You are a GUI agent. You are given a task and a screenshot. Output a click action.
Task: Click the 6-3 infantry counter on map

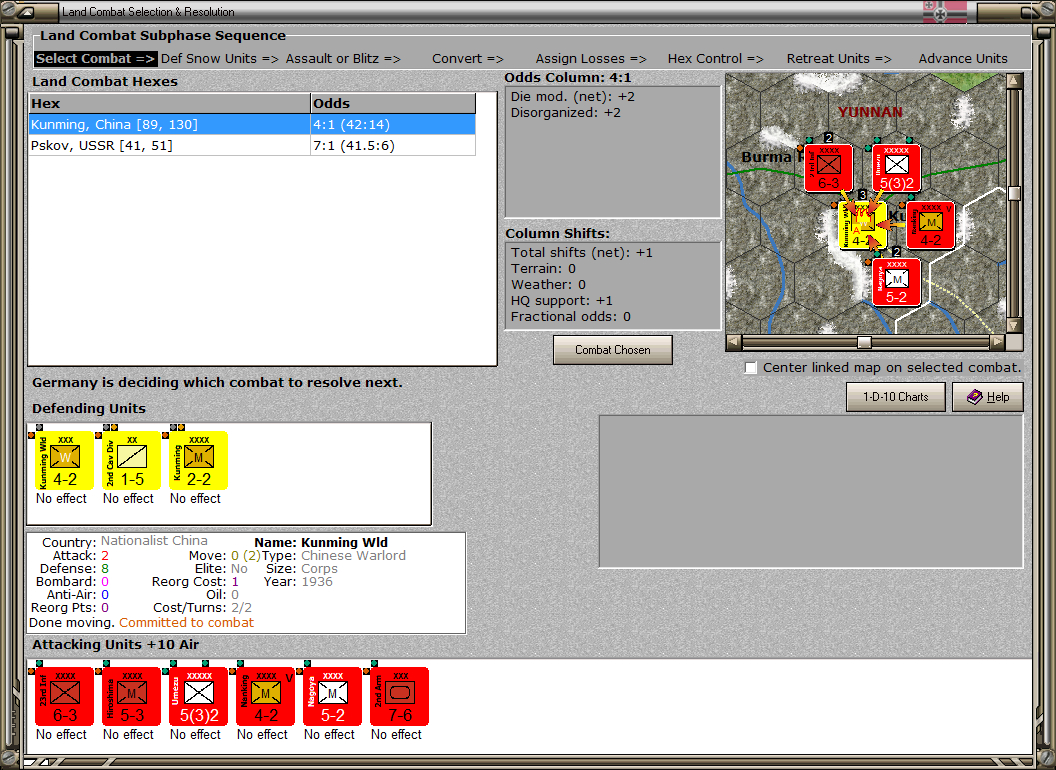point(828,168)
